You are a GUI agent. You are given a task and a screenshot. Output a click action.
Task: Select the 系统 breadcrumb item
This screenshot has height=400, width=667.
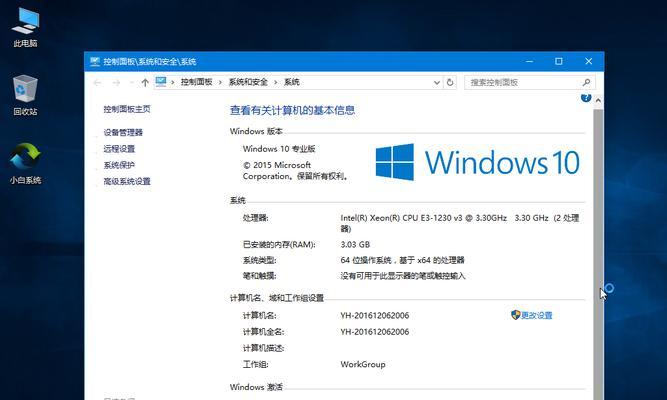[292, 82]
